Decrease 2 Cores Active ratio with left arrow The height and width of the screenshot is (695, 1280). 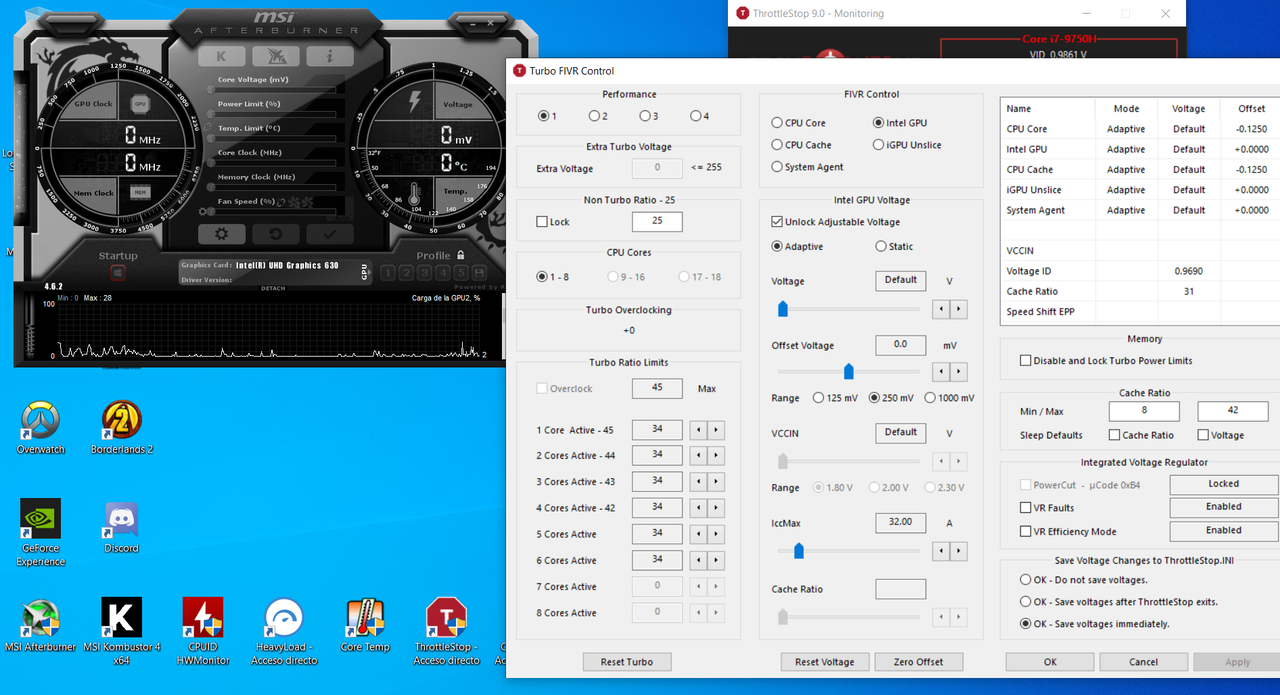[x=698, y=456]
